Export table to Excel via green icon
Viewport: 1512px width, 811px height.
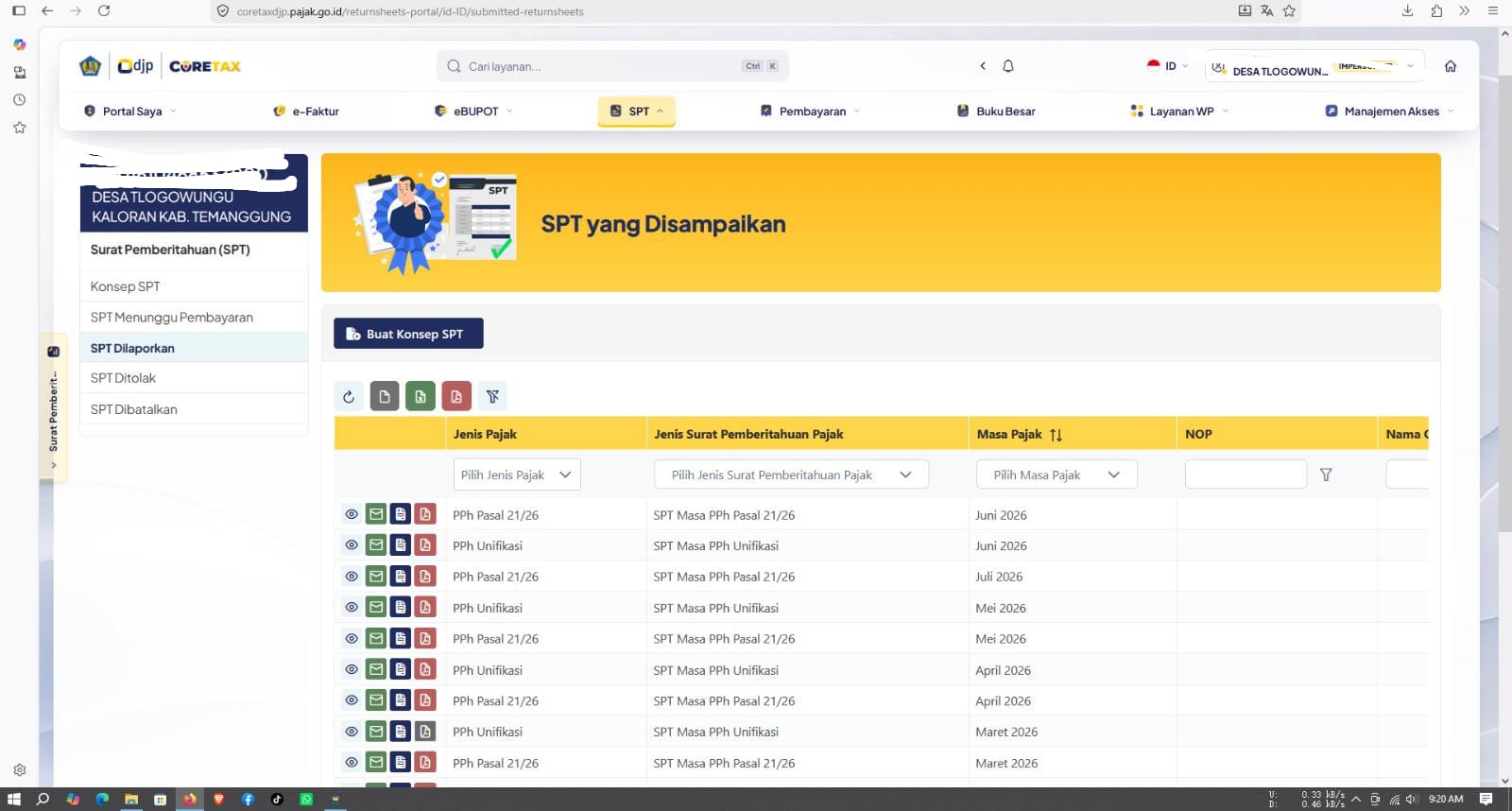pos(421,396)
